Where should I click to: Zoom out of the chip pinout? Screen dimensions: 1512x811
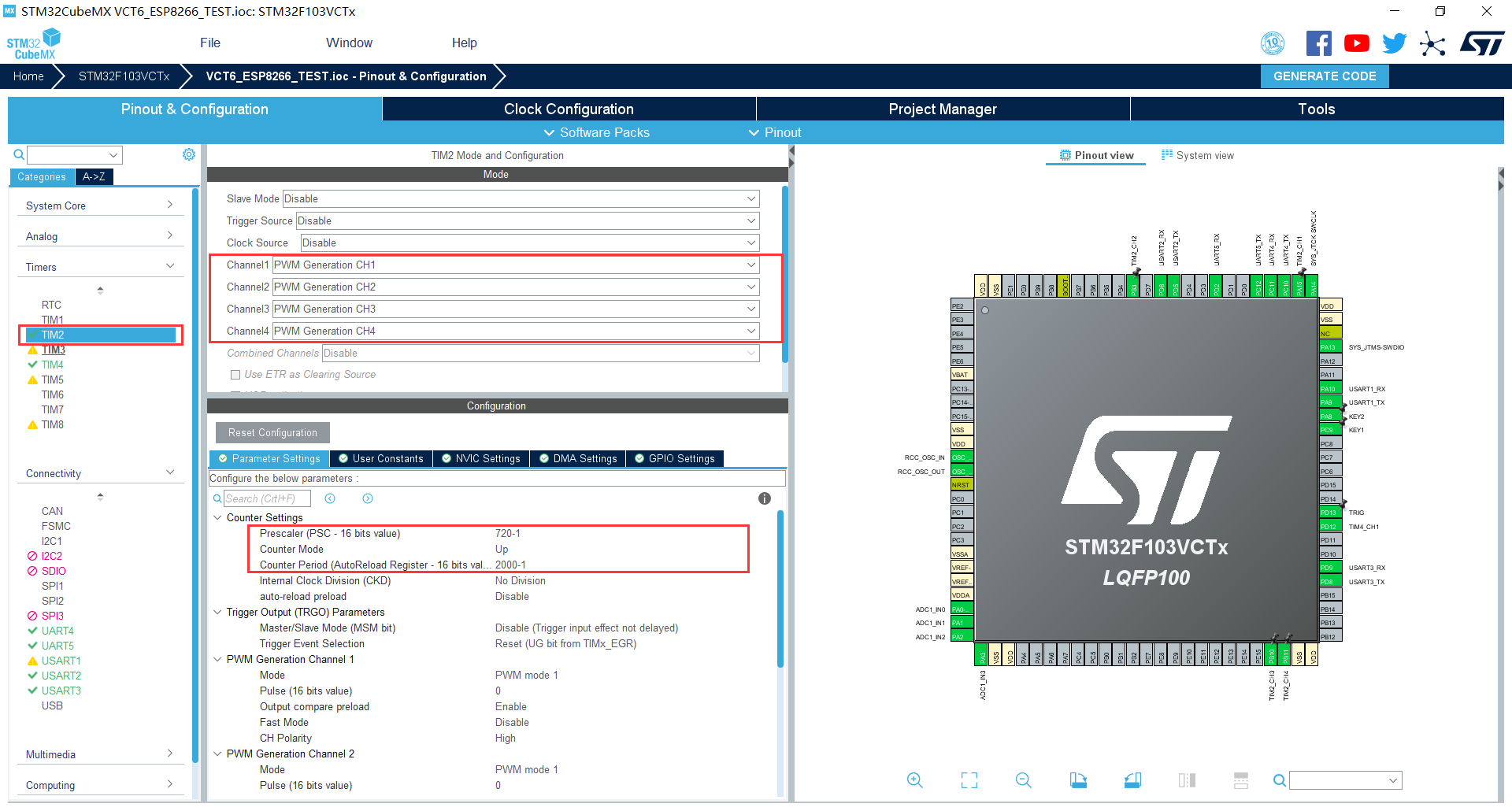1024,780
